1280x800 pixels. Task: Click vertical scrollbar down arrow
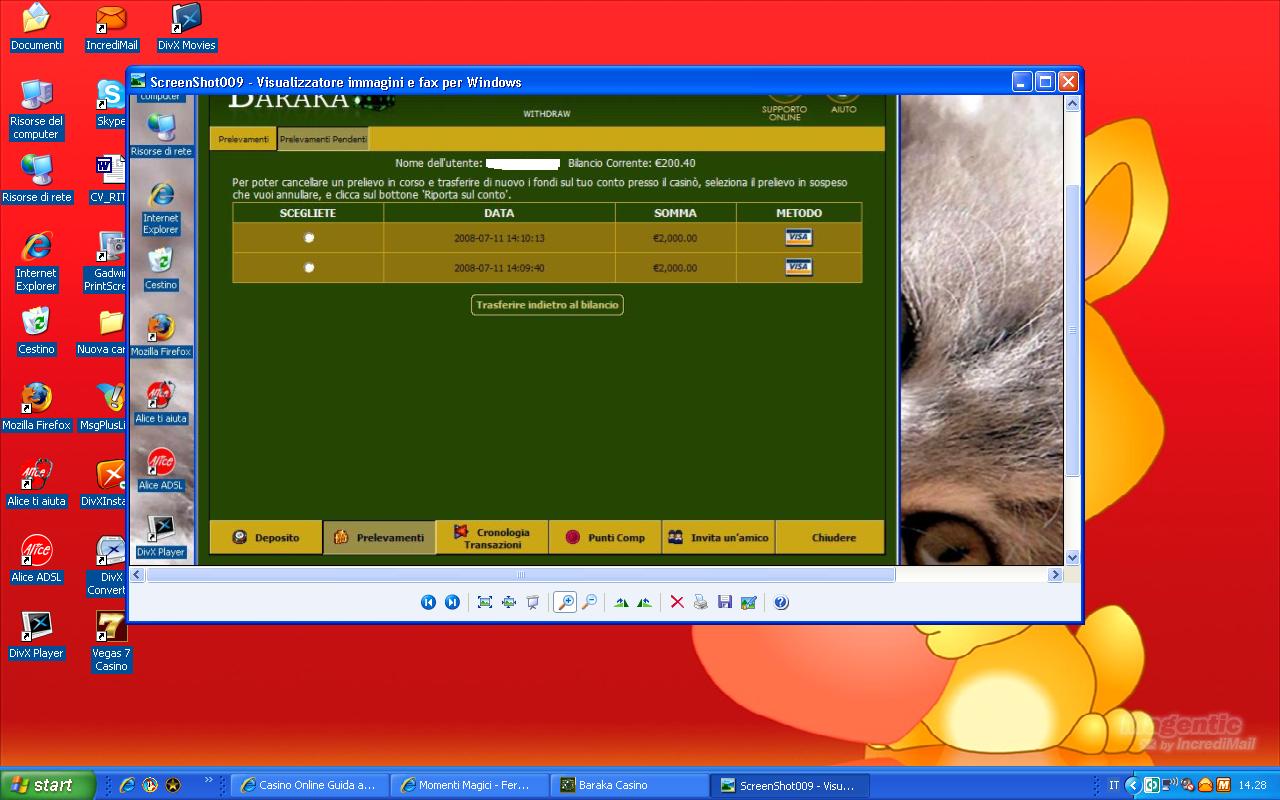1073,558
